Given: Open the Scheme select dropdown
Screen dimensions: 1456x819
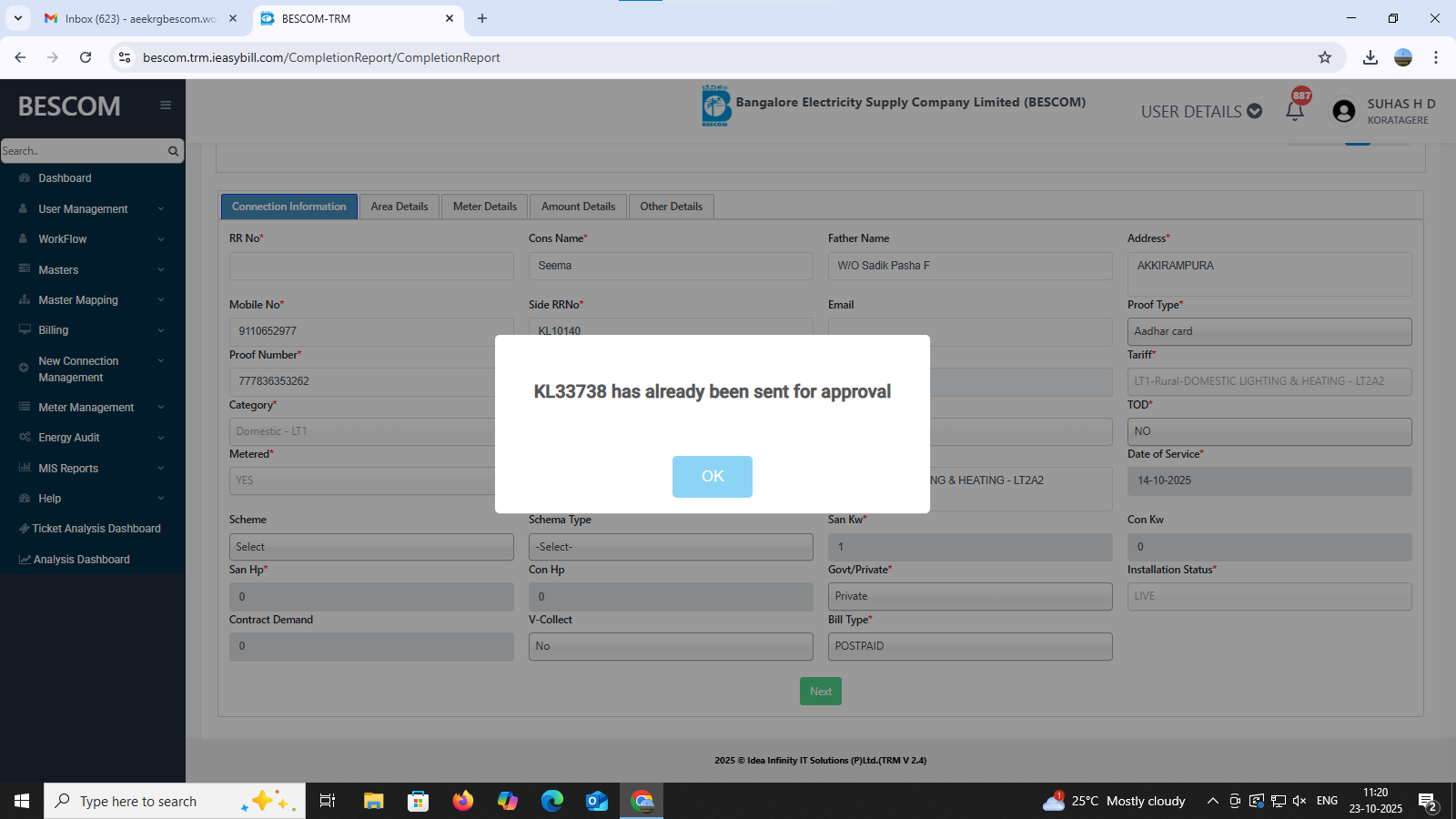Looking at the screenshot, I should (x=371, y=547).
